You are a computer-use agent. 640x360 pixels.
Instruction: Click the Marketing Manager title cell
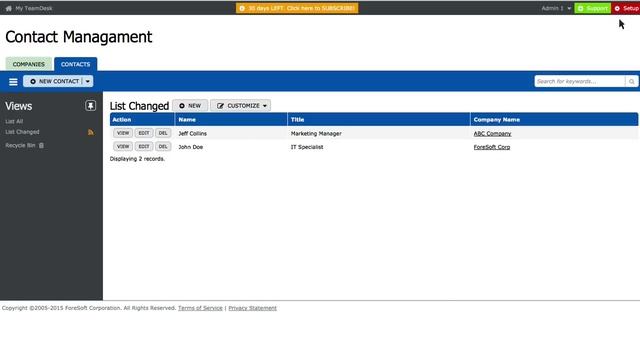pyautogui.click(x=316, y=133)
